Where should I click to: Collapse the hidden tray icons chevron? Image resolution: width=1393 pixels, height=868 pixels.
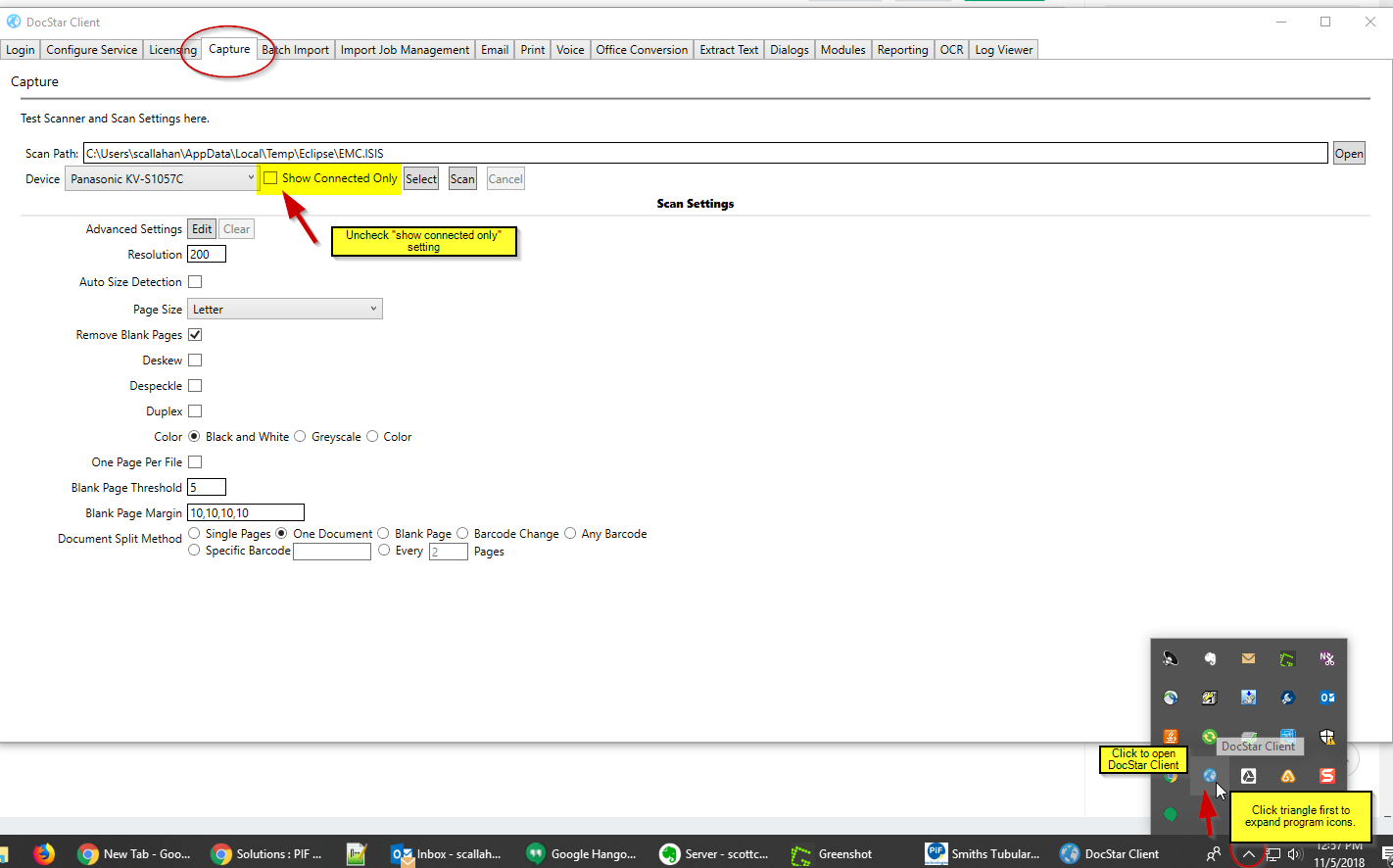point(1248,854)
